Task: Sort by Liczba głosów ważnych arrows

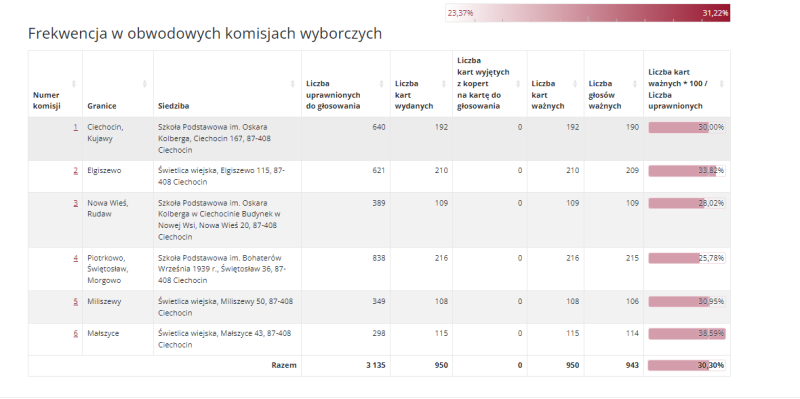Action: (635, 84)
